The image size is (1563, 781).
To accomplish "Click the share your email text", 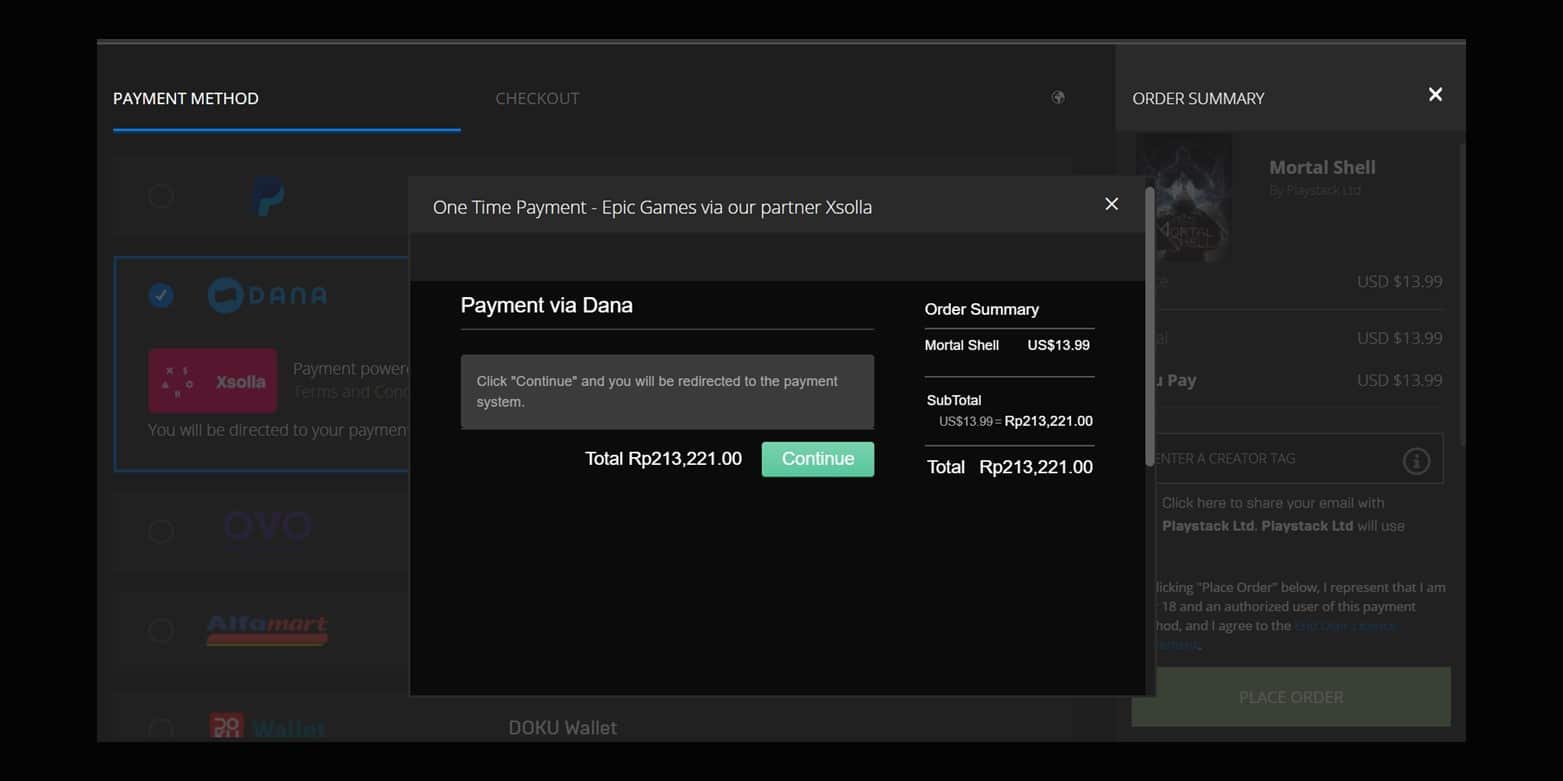I will coord(1283,514).
